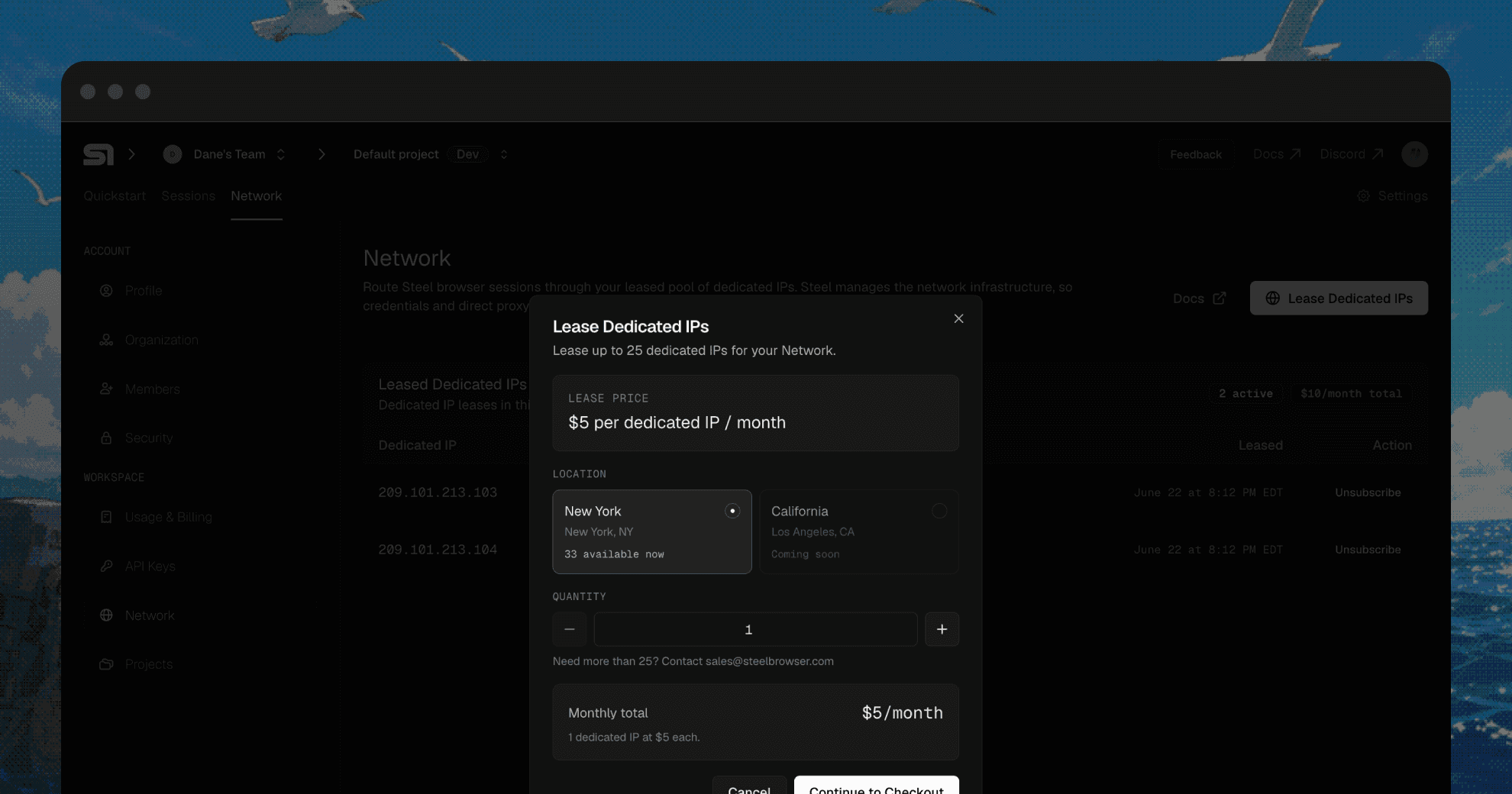Unsubscribe the 209.101.213.104 IP
Viewport: 1512px width, 794px height.
[x=1368, y=550]
